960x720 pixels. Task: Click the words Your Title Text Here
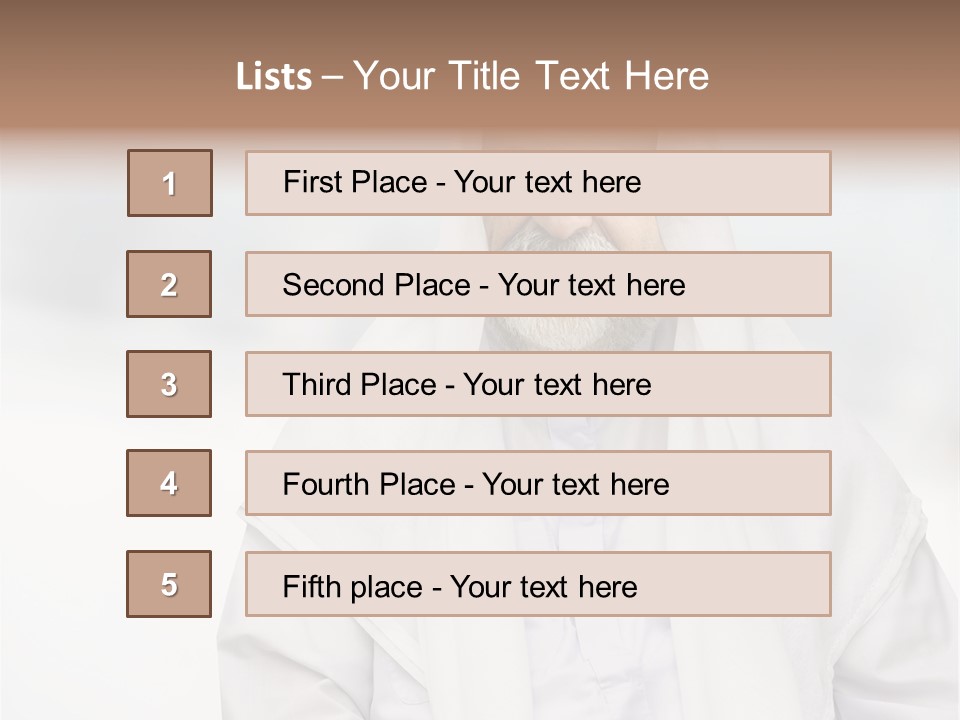pos(531,76)
